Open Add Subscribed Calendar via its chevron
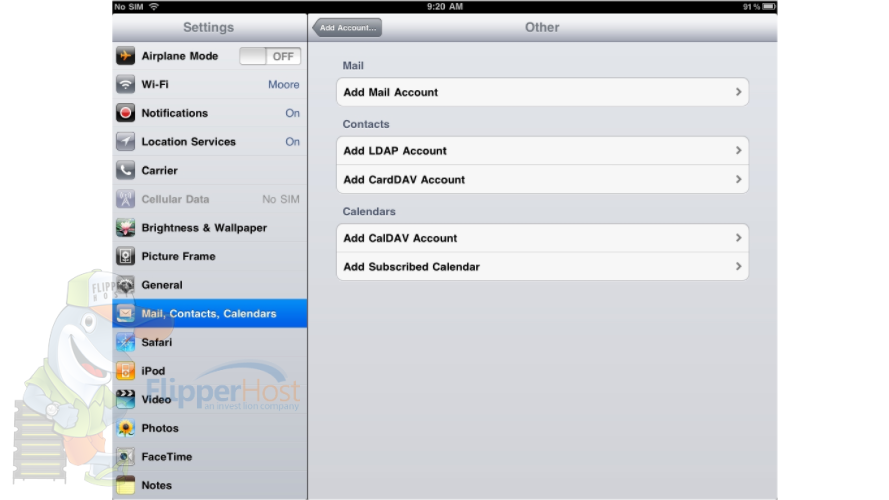Image resolution: width=889 pixels, height=500 pixels. click(738, 266)
